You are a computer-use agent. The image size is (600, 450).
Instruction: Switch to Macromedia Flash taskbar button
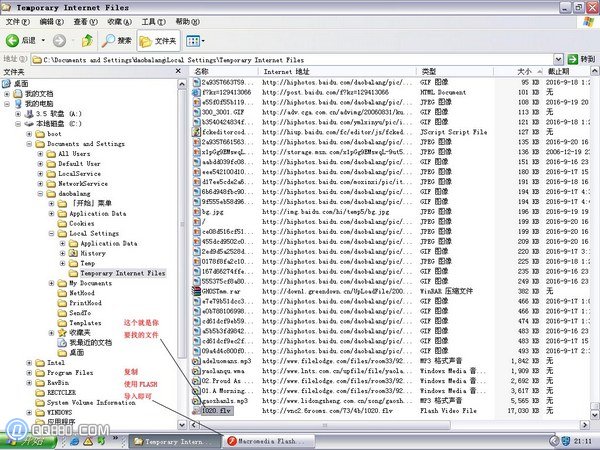click(x=270, y=442)
